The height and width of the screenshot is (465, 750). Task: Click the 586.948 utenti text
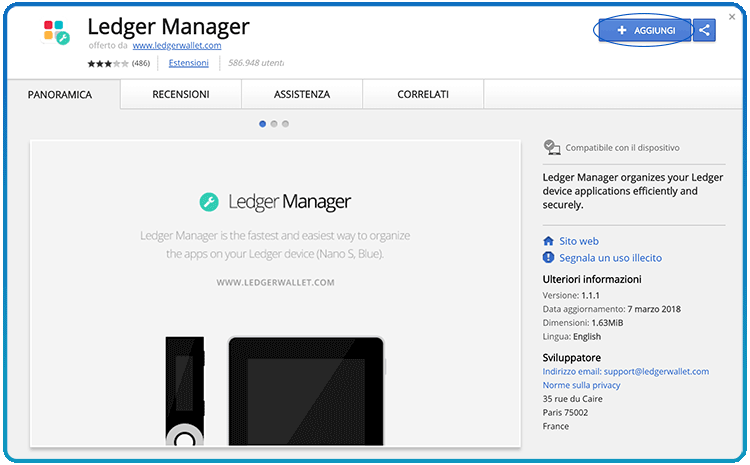(256, 63)
